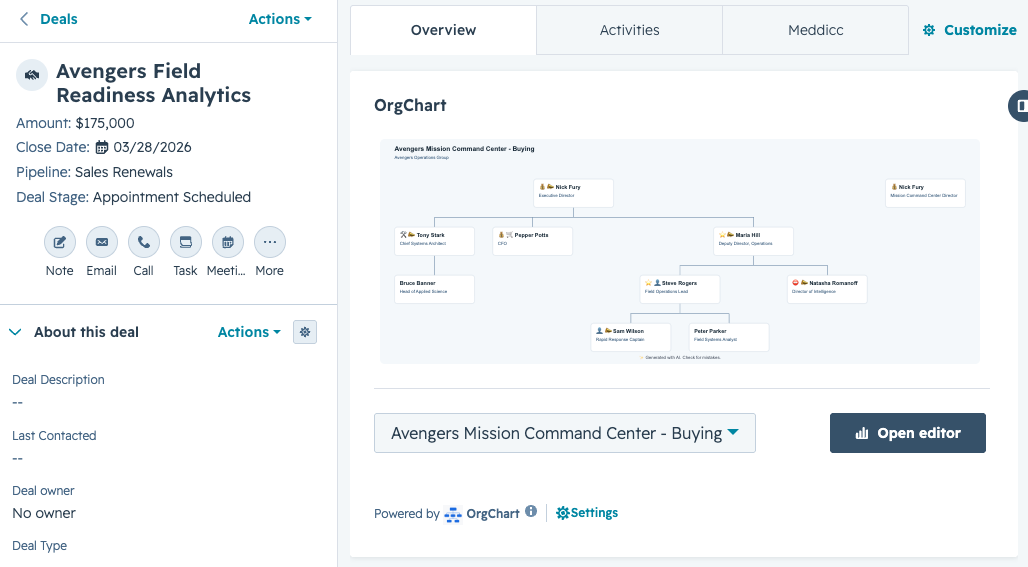
Task: Open About this deal gear settings
Action: pos(305,332)
